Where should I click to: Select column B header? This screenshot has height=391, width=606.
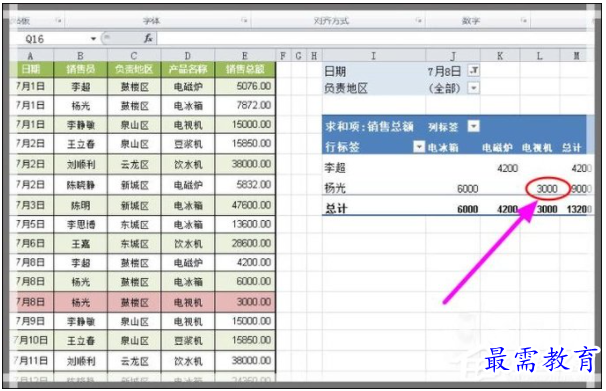tap(80, 56)
